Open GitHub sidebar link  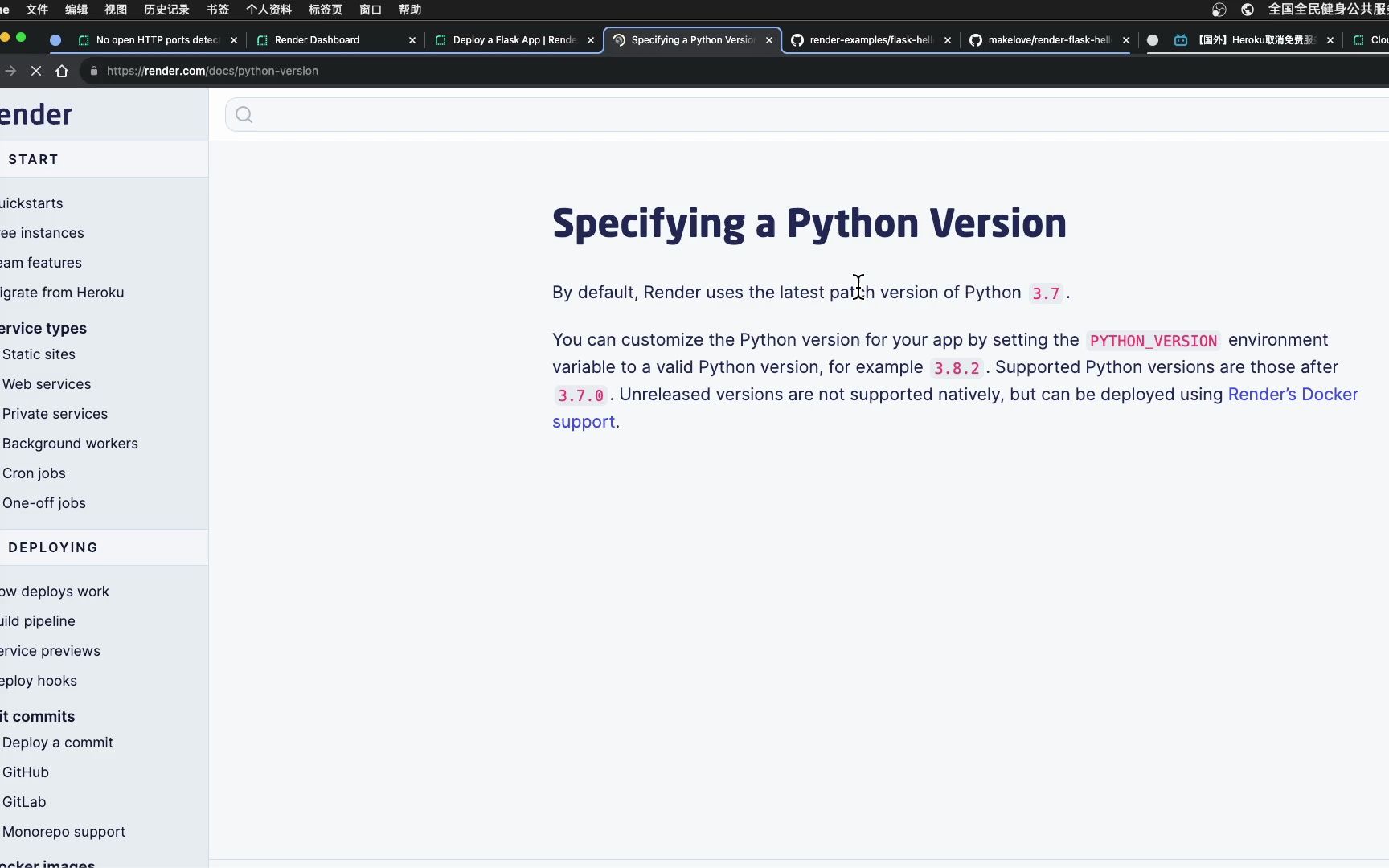pos(26,772)
